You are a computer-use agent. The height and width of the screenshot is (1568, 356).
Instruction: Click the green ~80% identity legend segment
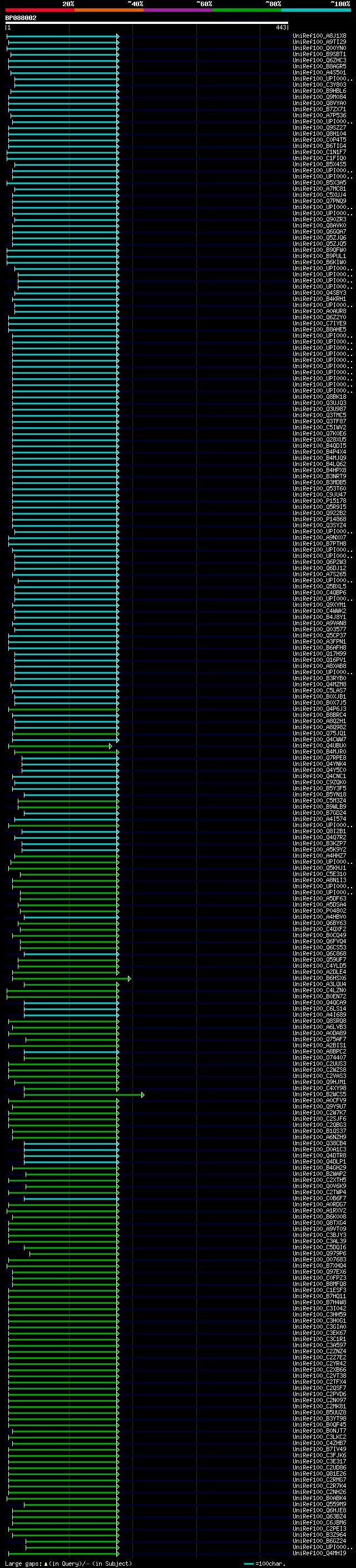[x=247, y=10]
